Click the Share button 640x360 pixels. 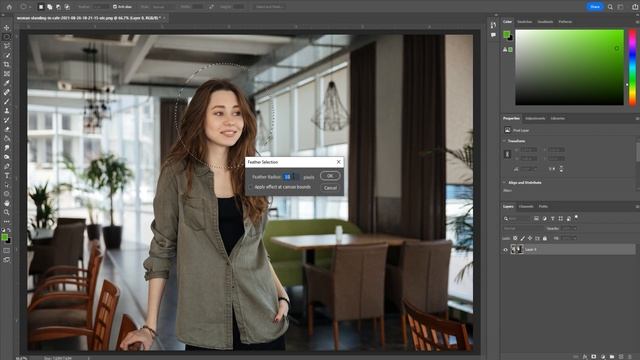point(595,7)
